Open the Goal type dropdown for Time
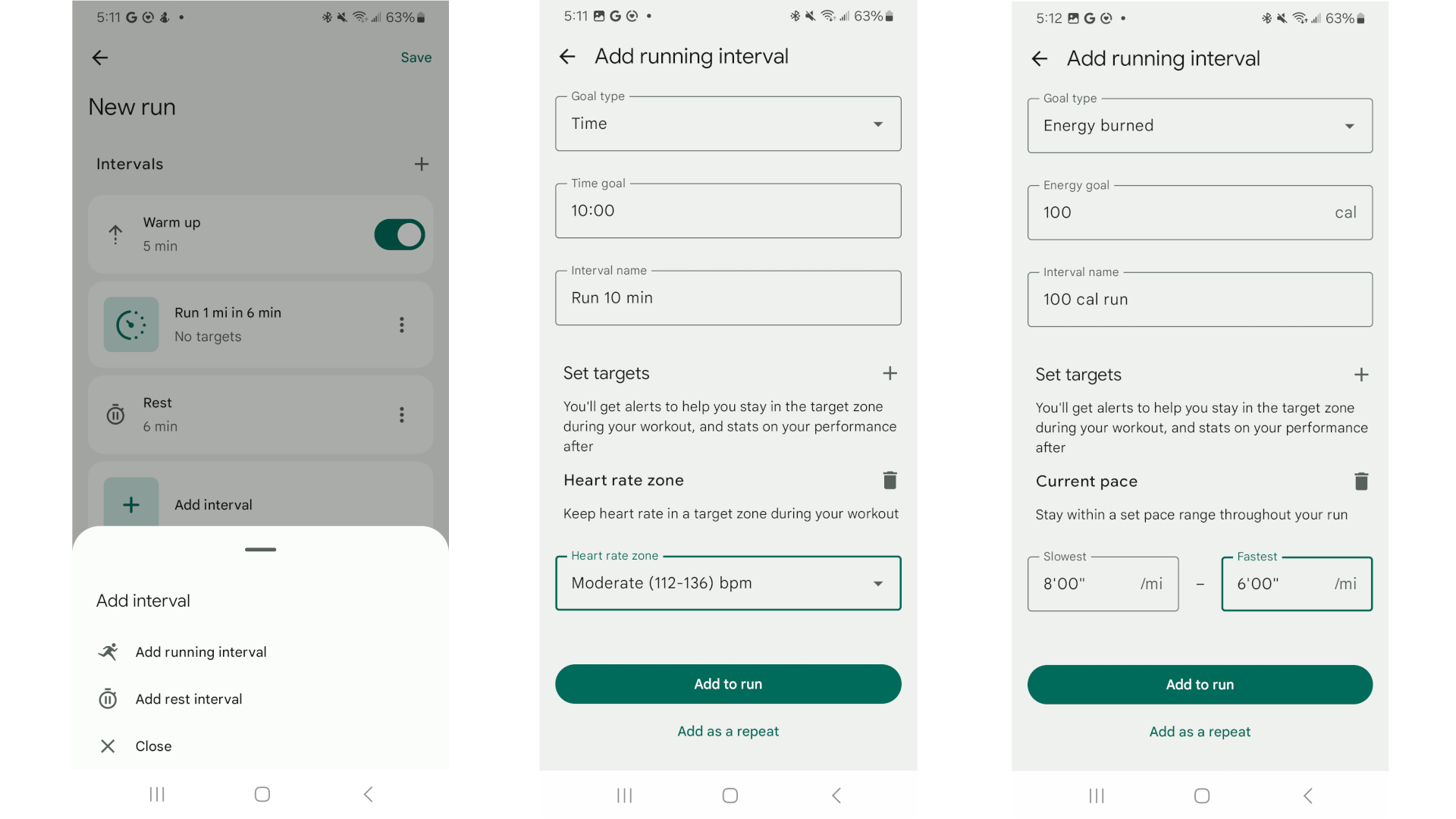The height and width of the screenshot is (819, 1456). (728, 123)
